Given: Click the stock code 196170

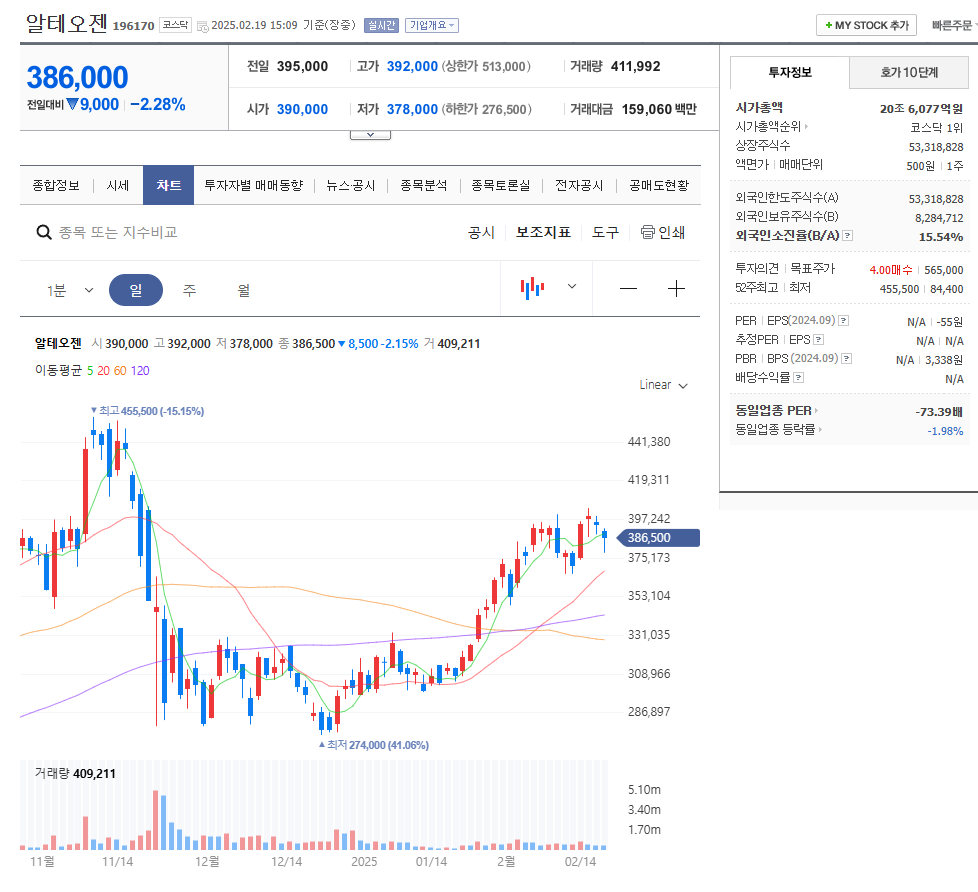Looking at the screenshot, I should [x=133, y=26].
